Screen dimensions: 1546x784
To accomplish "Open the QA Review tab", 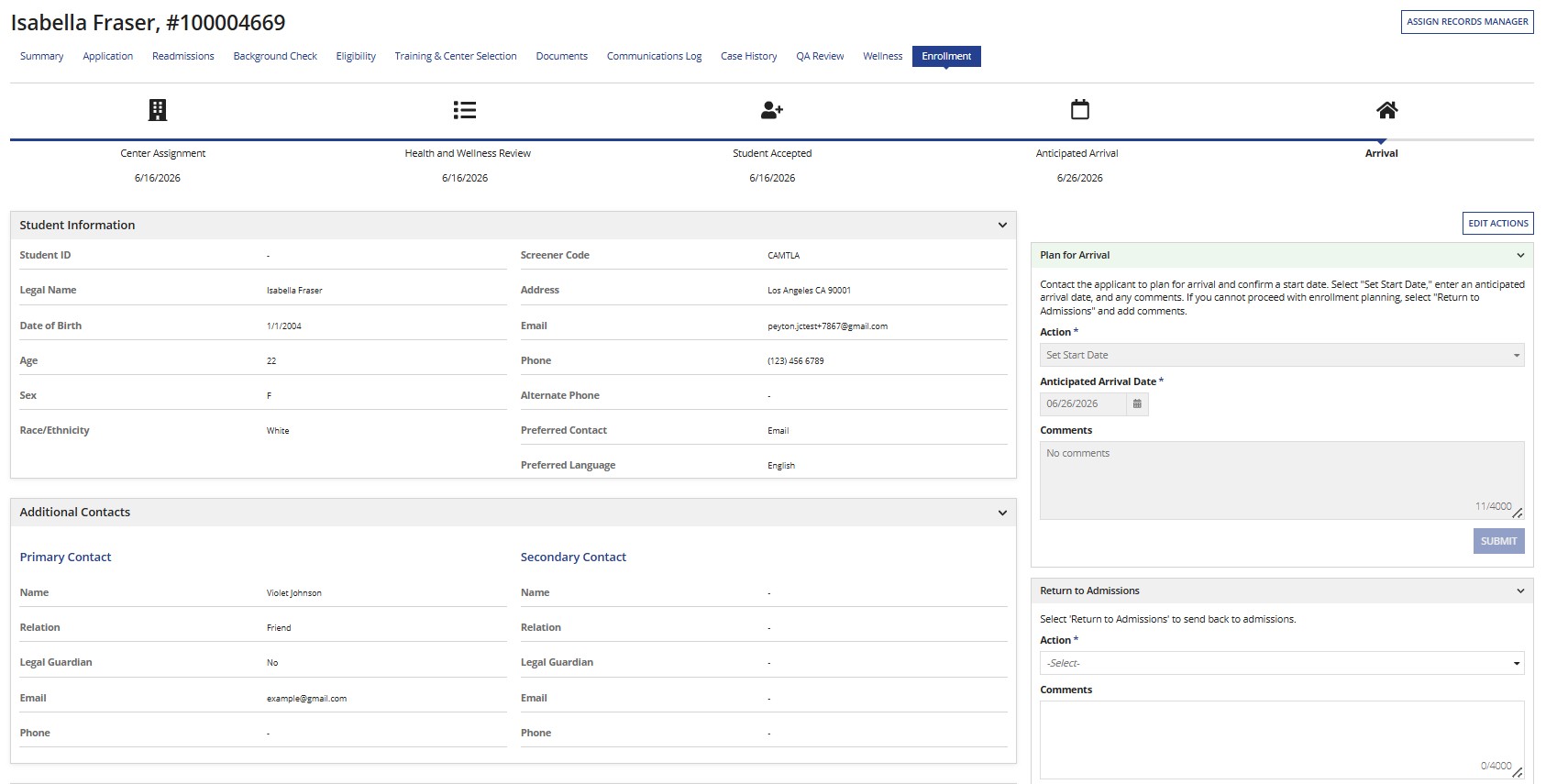I will [x=820, y=56].
